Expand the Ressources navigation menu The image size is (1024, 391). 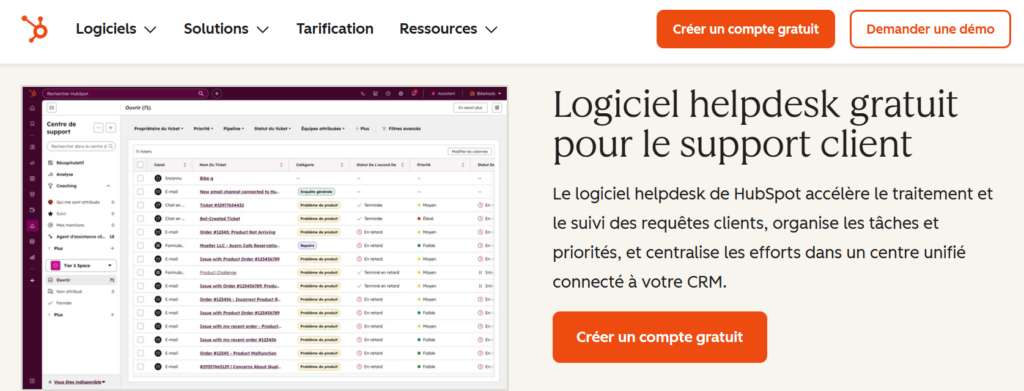click(x=448, y=29)
